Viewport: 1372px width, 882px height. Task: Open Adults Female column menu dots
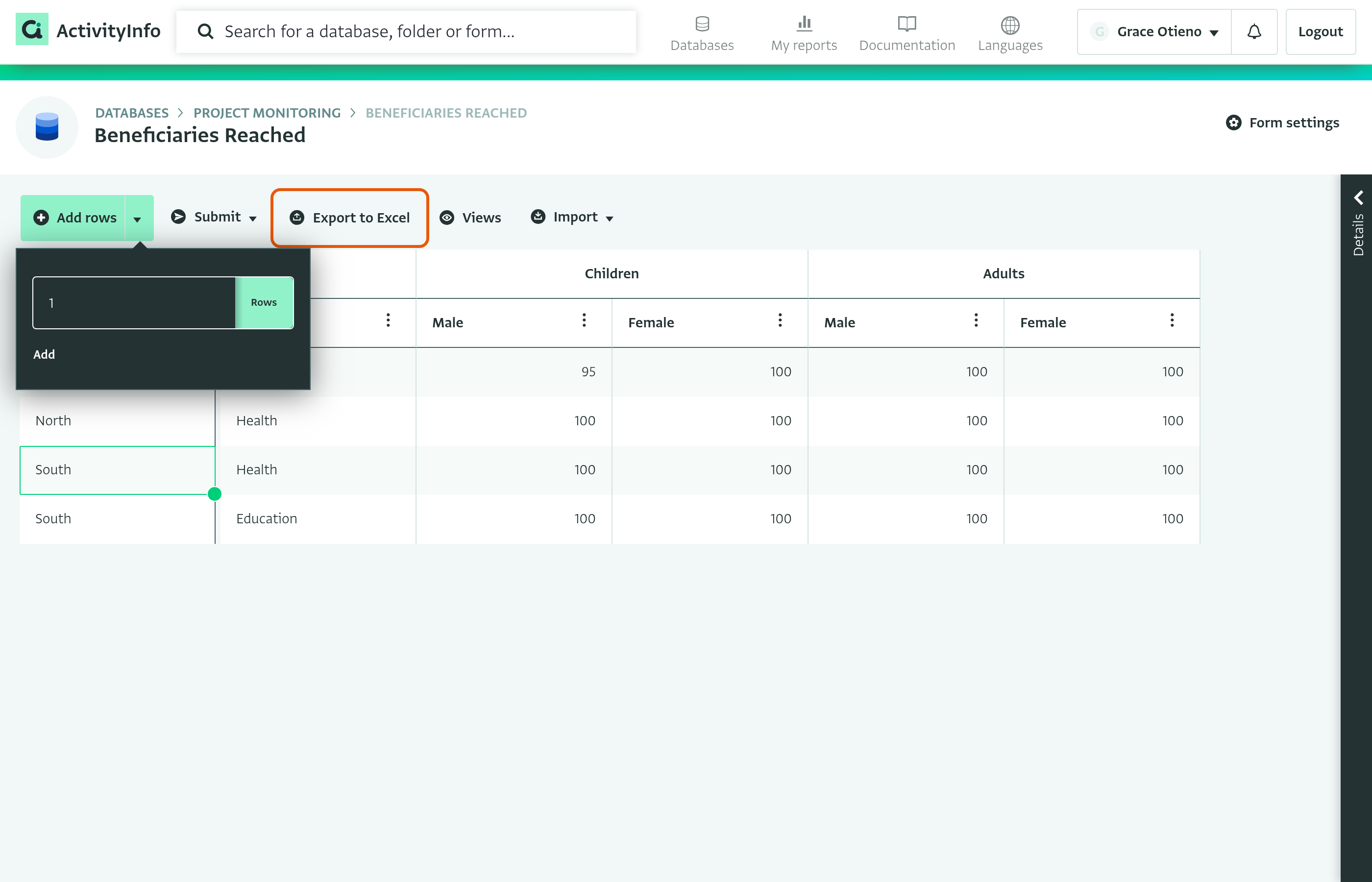pyautogui.click(x=1172, y=320)
